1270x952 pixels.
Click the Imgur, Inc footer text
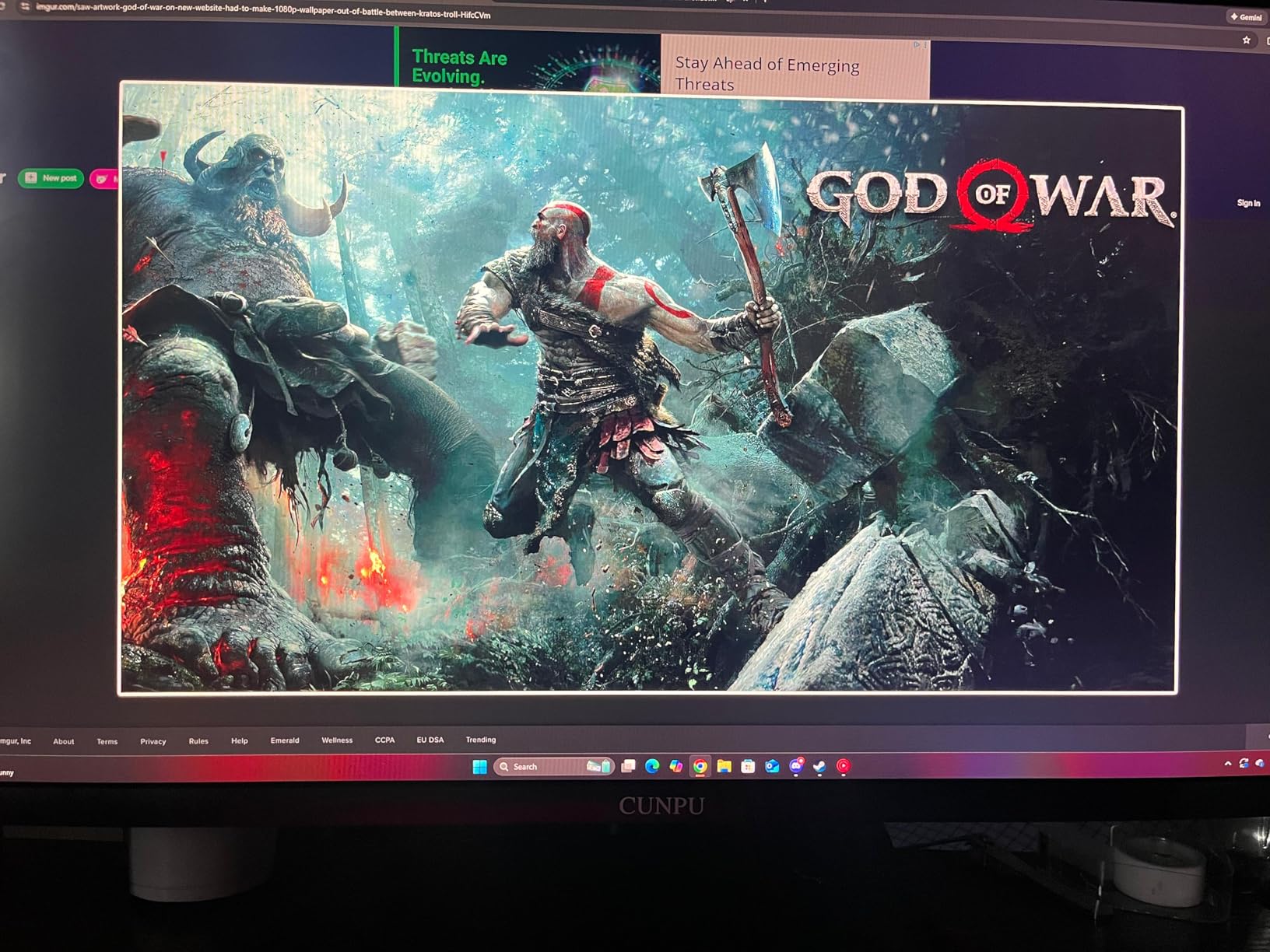click(16, 741)
